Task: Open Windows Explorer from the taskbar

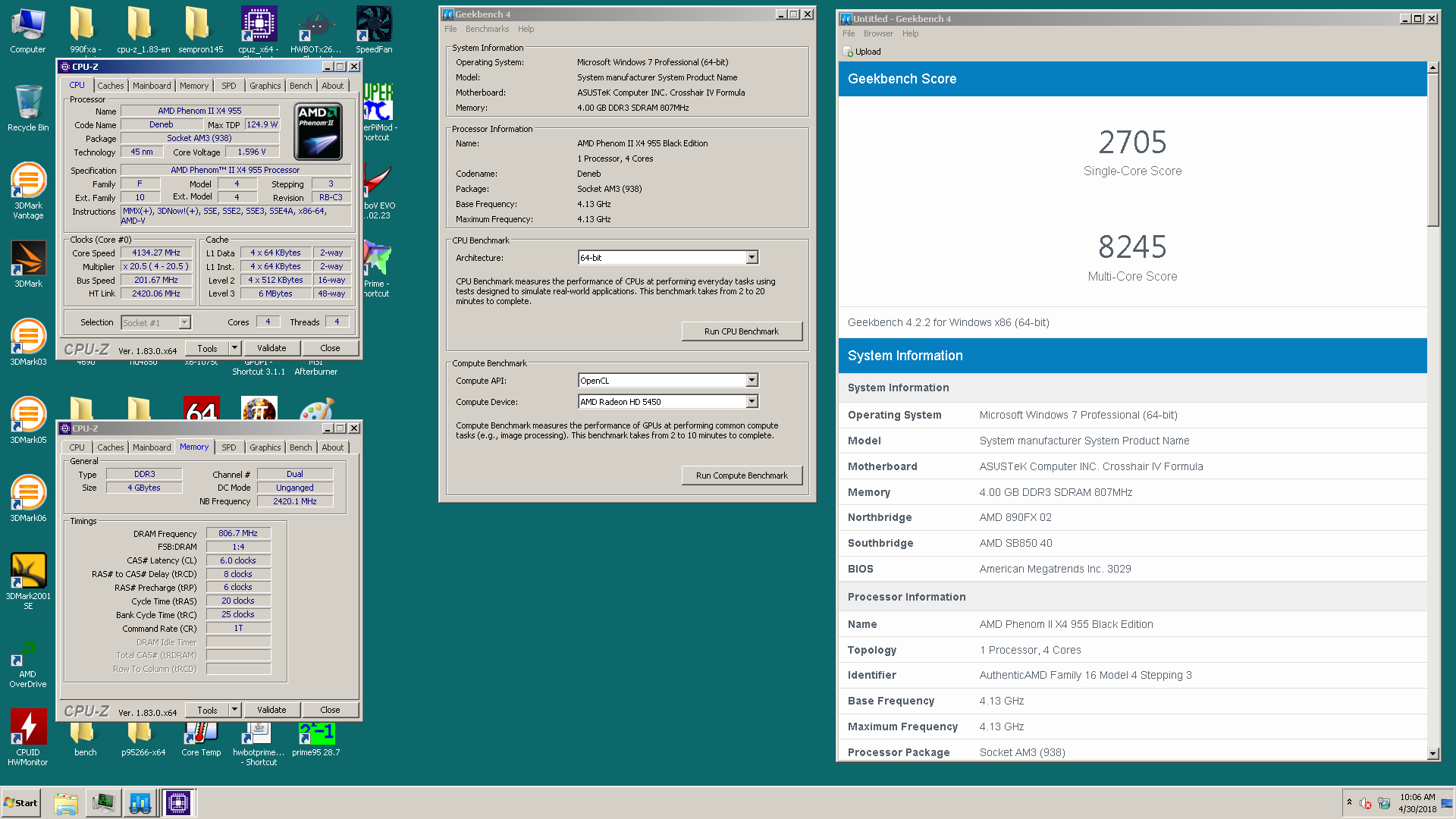Action: 66,803
